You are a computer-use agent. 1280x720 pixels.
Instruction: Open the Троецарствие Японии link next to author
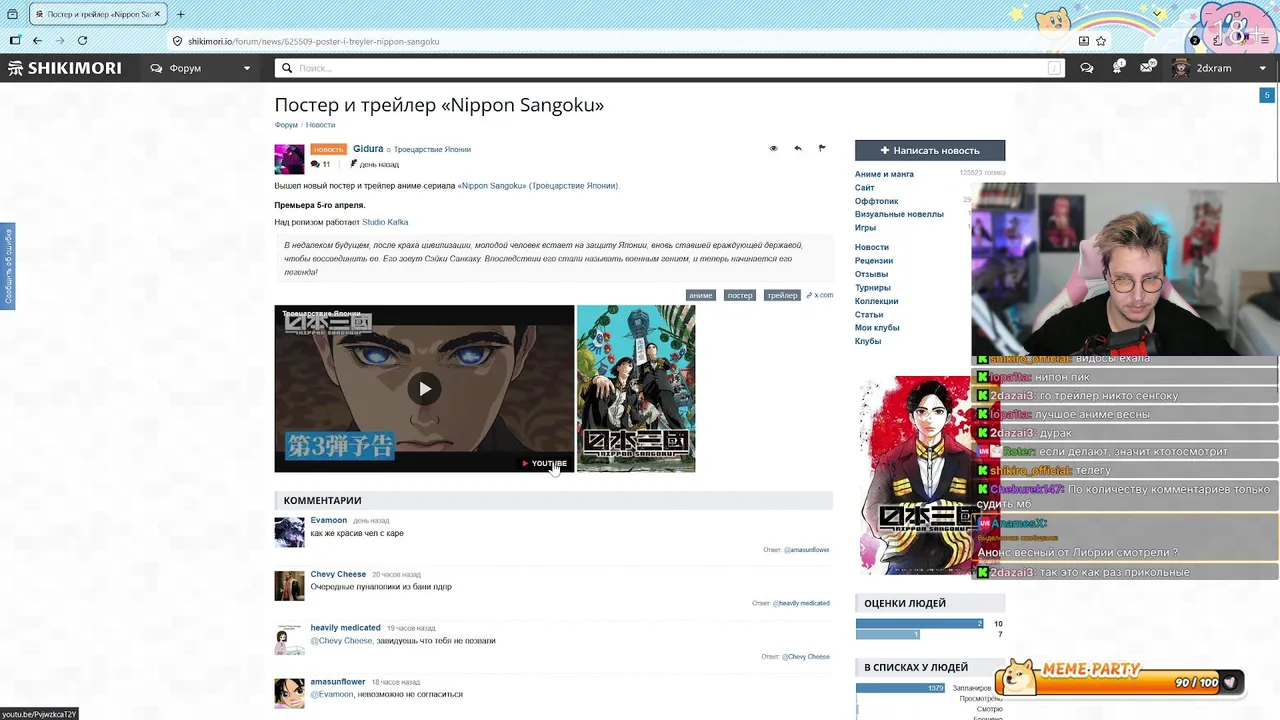(432, 150)
